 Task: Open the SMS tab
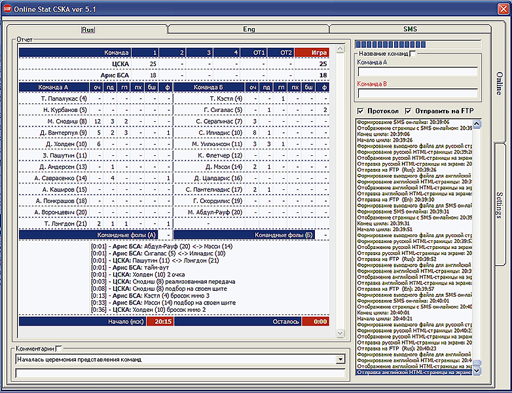point(410,29)
